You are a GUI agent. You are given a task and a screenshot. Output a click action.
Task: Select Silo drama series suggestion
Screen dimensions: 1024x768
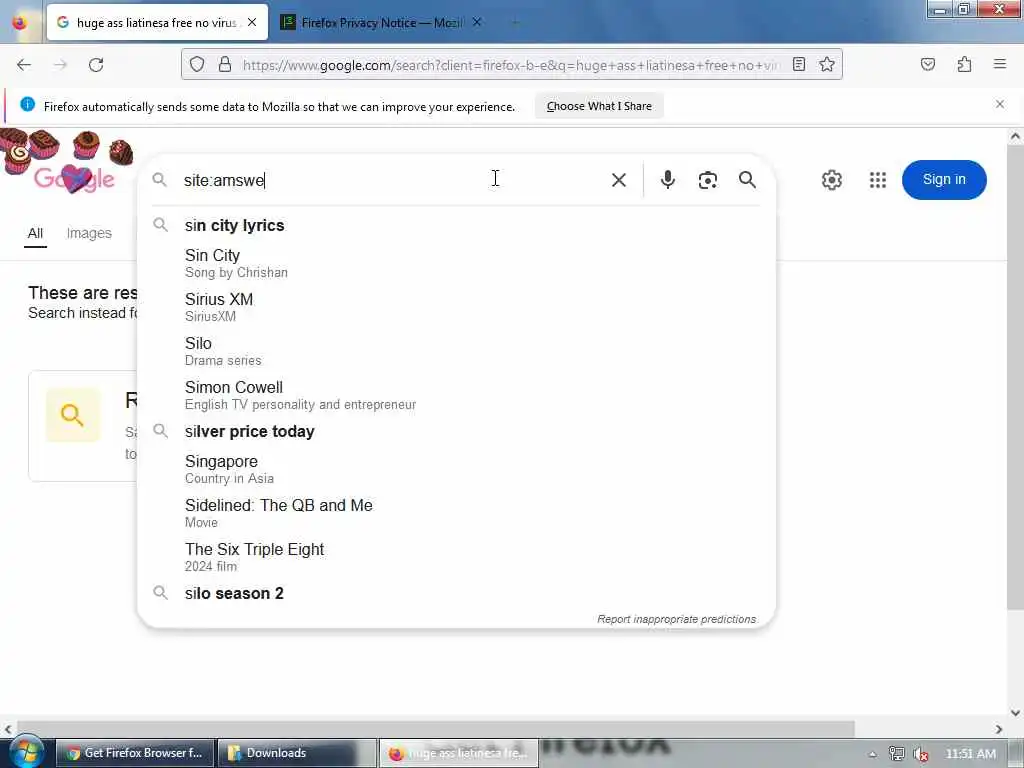click(456, 351)
